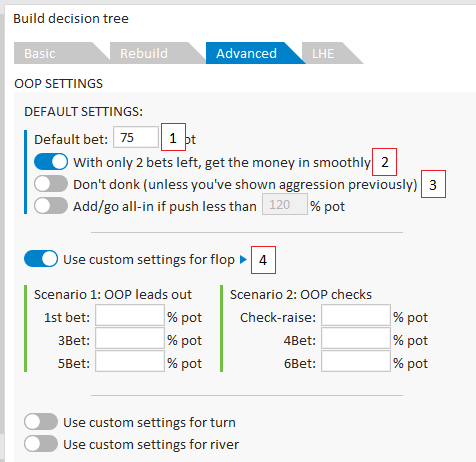The height and width of the screenshot is (462, 476).
Task: Open the Rebuild tab
Action: click(x=153, y=53)
